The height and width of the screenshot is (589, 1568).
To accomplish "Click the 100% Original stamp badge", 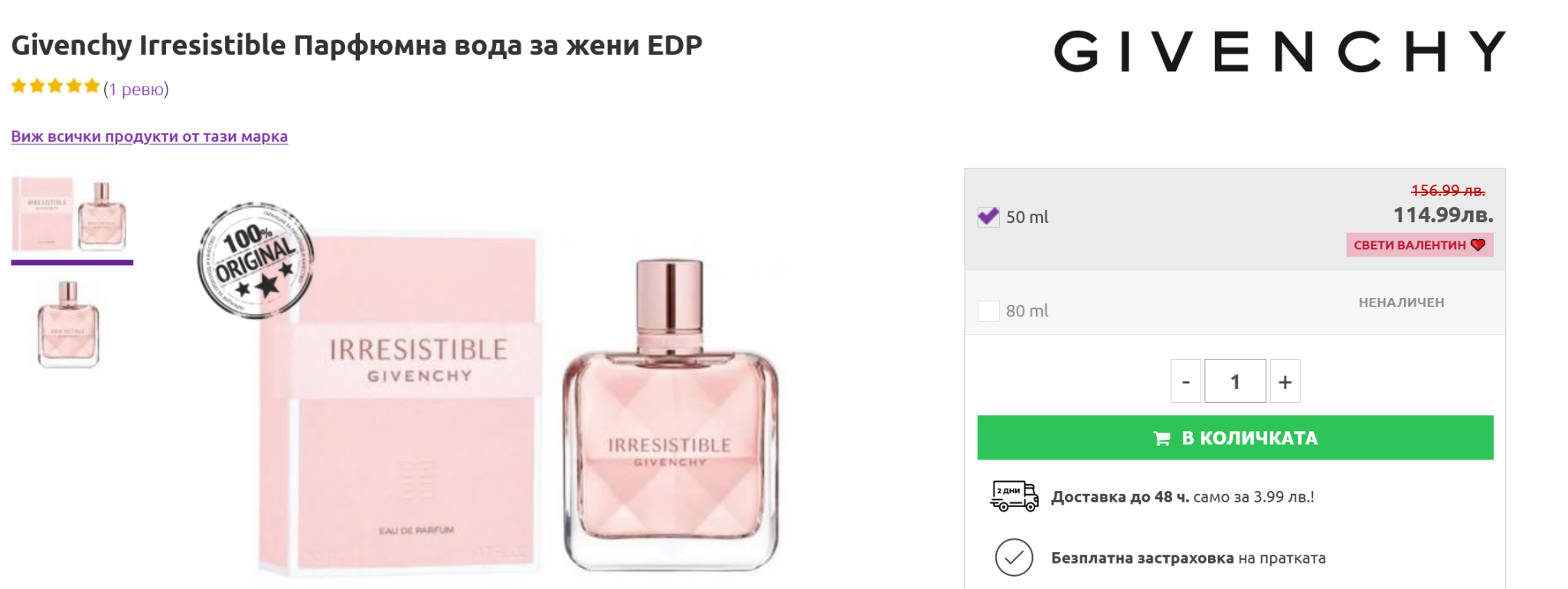I will 256,260.
